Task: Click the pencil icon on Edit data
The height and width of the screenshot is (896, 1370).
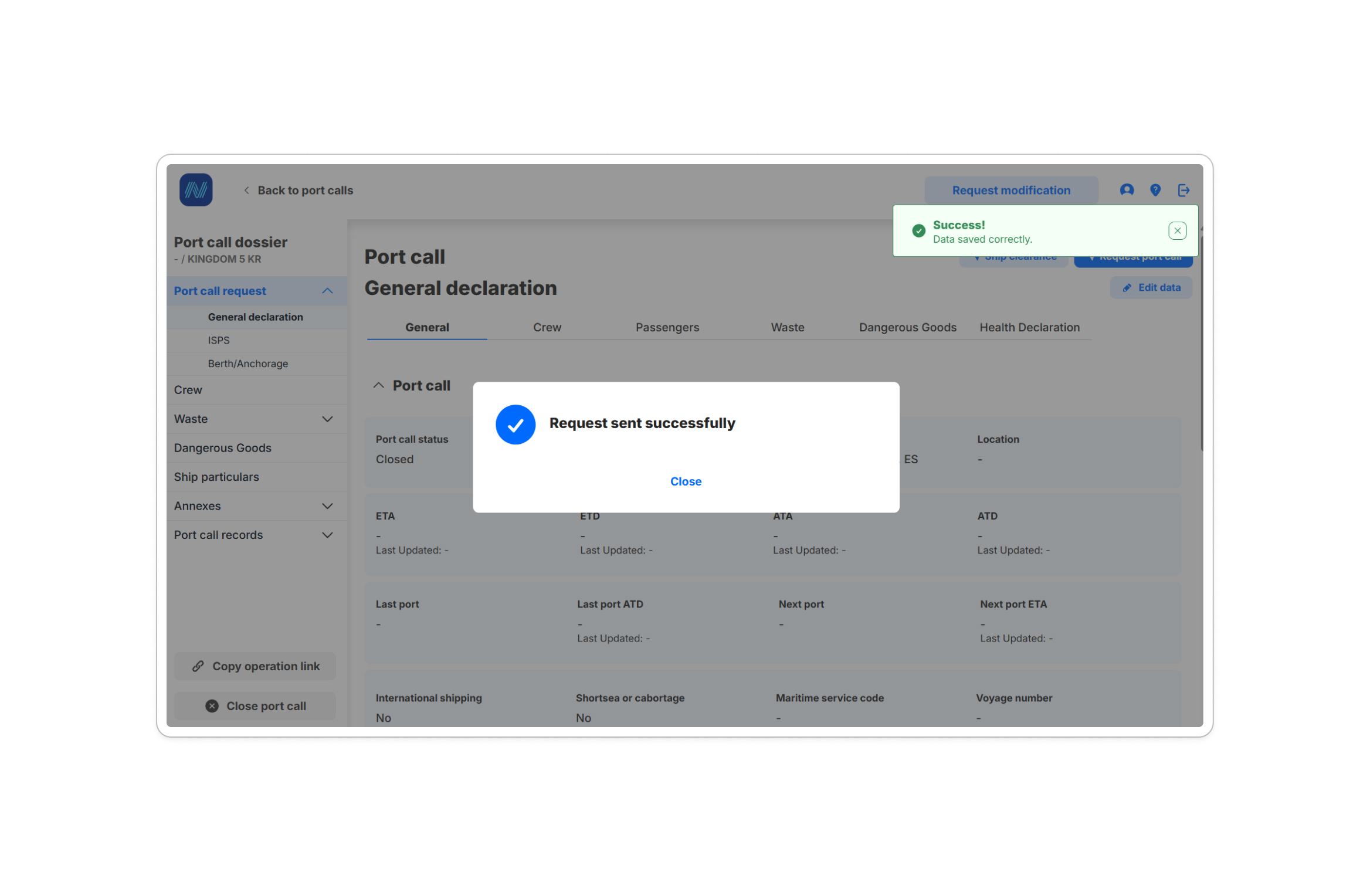Action: point(1126,288)
